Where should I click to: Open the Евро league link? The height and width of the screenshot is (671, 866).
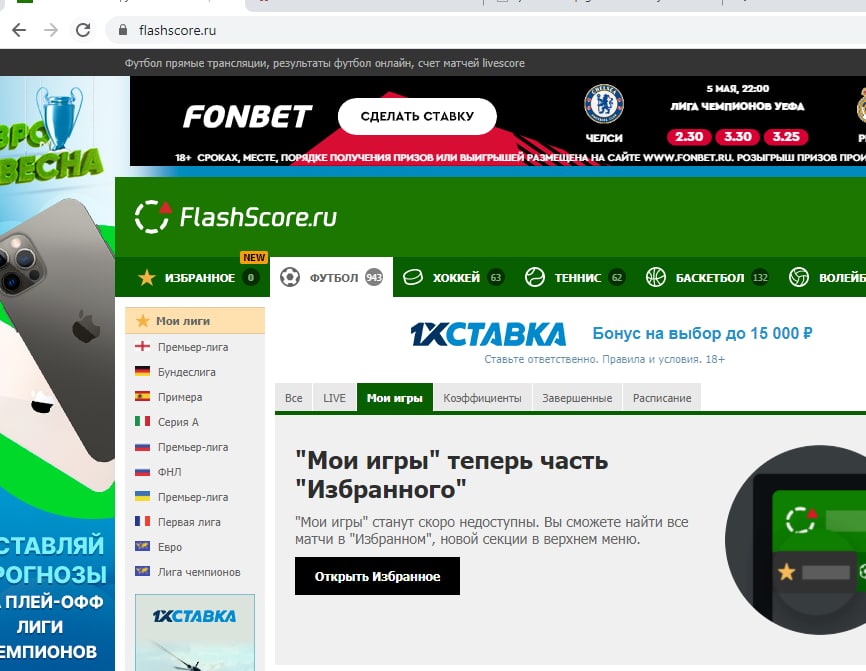pyautogui.click(x=170, y=547)
